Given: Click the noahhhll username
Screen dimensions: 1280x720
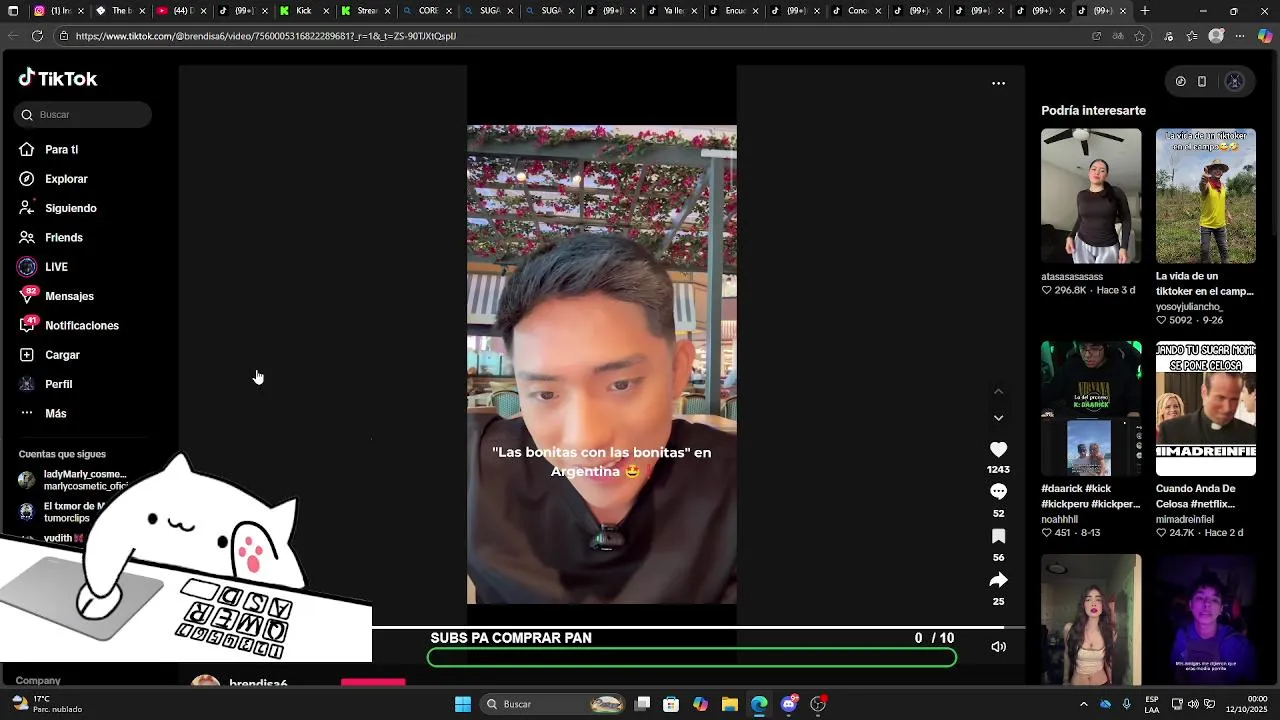Looking at the screenshot, I should click(1062, 519).
